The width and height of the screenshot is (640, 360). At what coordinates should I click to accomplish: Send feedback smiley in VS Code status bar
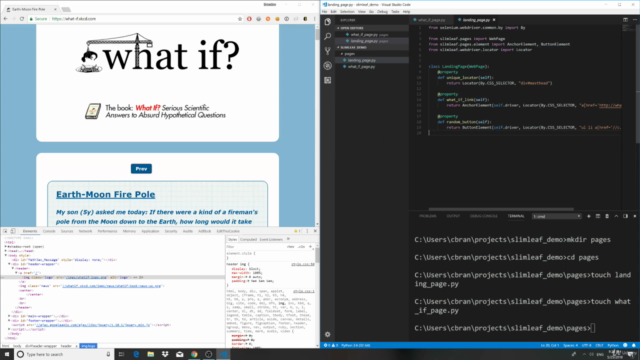pyautogui.click(x=625, y=345)
